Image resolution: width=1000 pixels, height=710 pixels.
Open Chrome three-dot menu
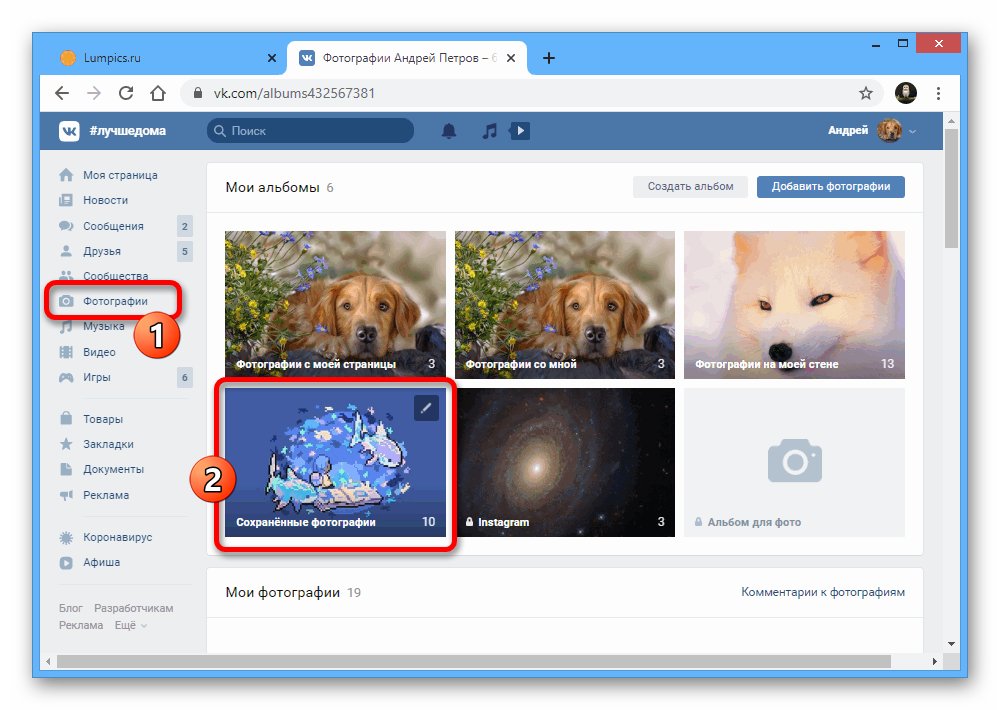click(938, 93)
